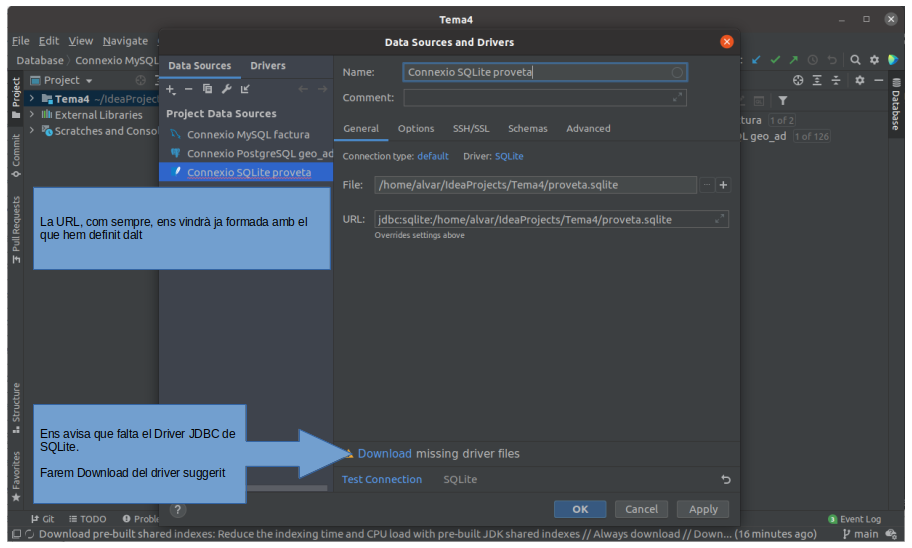Expand External Libraries tree node
Image resolution: width=912 pixels, height=548 pixels.
point(32,115)
